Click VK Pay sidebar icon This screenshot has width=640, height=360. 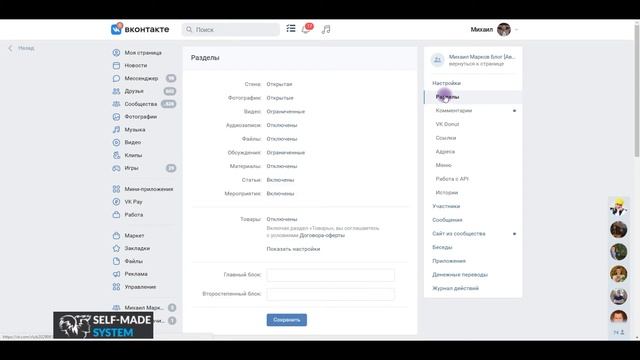click(x=116, y=202)
